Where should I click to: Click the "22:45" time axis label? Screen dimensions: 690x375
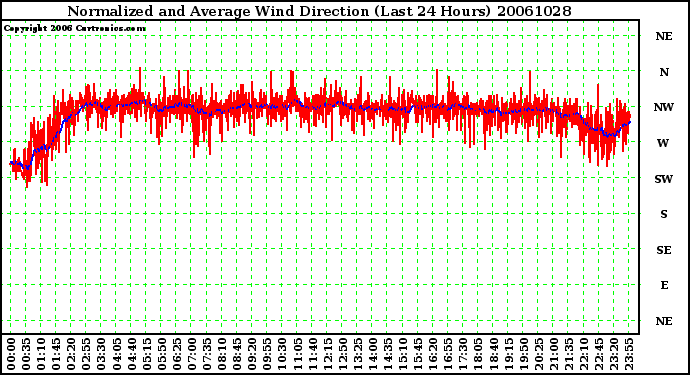[x=599, y=354]
